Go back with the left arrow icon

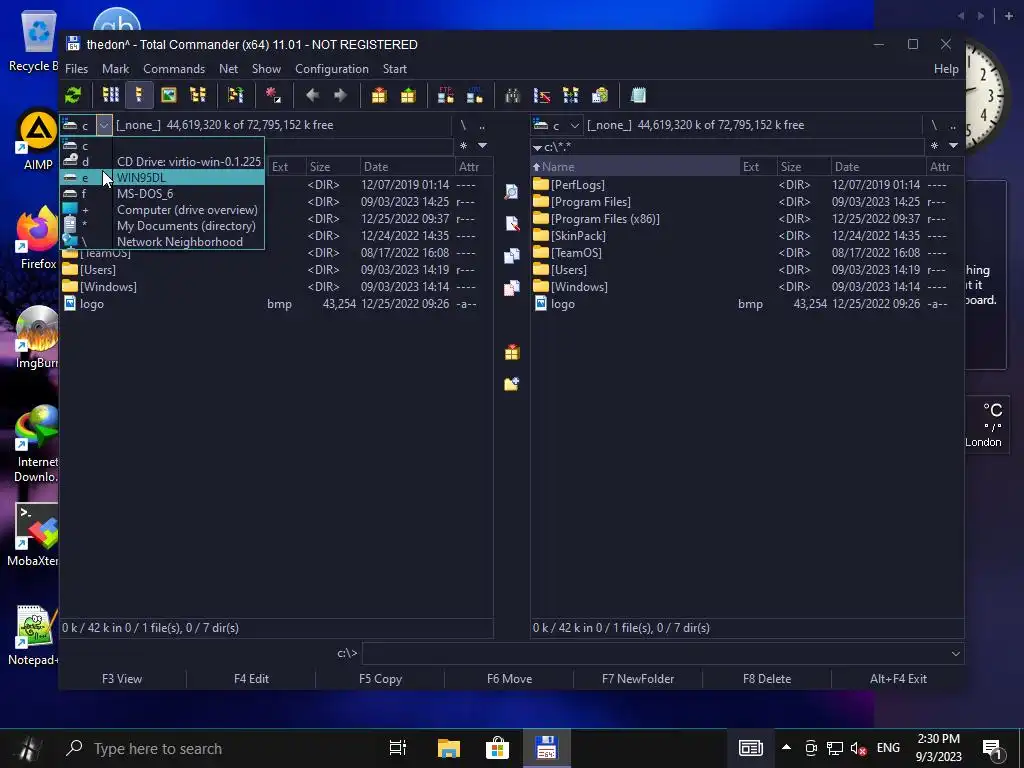(312, 95)
